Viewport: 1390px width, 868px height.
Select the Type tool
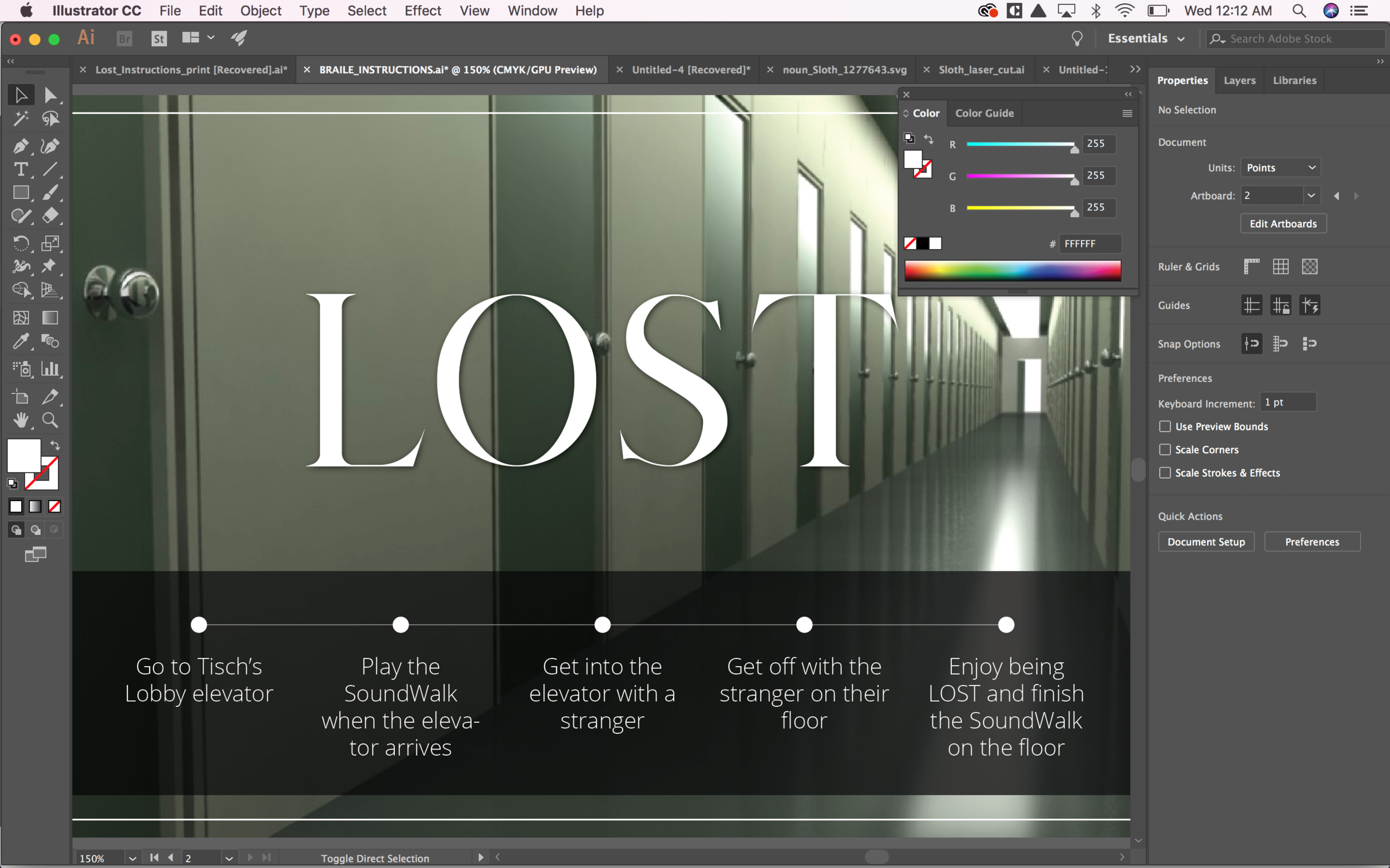(21, 170)
